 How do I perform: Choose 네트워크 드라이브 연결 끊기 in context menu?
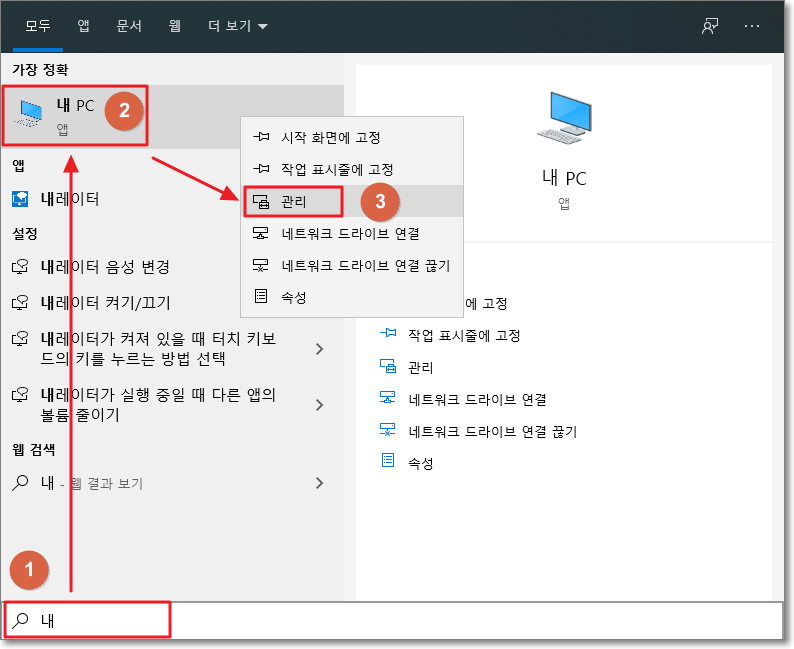click(351, 265)
